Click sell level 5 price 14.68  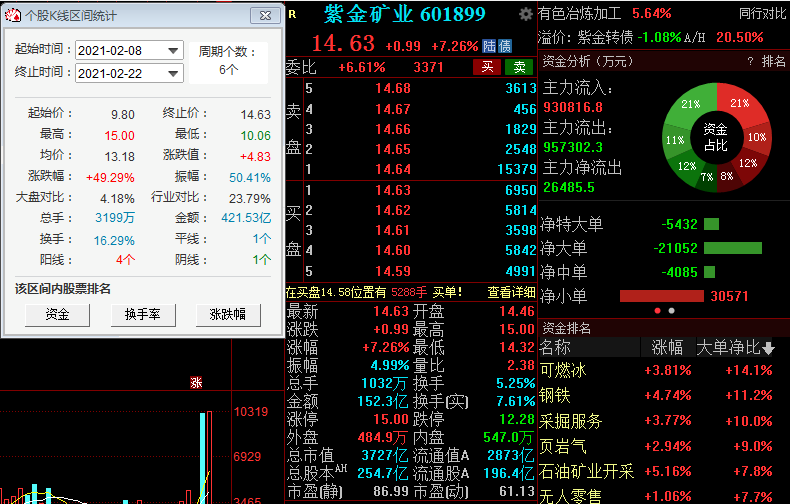coord(392,88)
